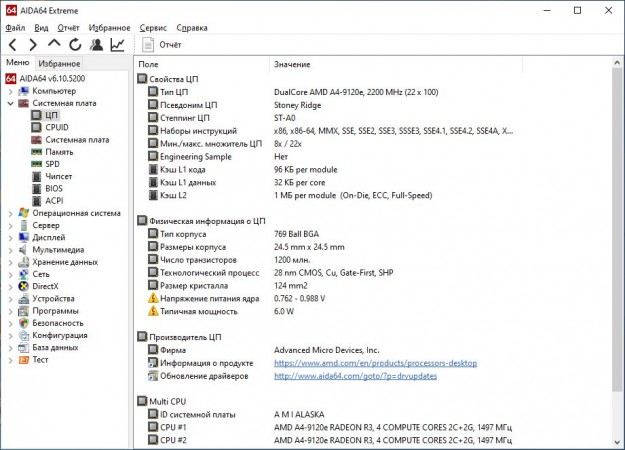Image resolution: width=625 pixels, height=450 pixels.
Task: Click the Refresh icon in toolbar
Action: pos(75,45)
